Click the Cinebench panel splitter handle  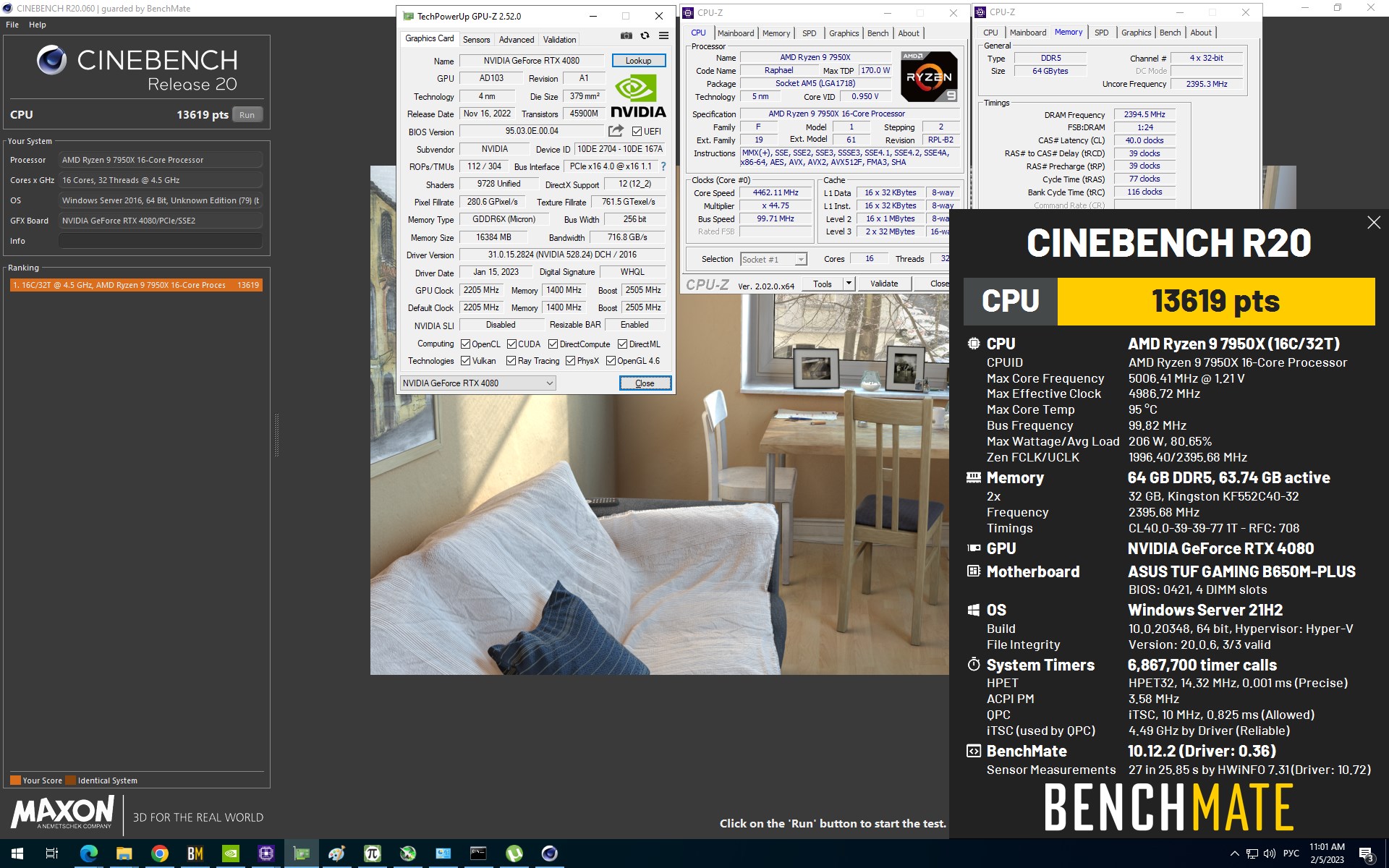(276, 435)
